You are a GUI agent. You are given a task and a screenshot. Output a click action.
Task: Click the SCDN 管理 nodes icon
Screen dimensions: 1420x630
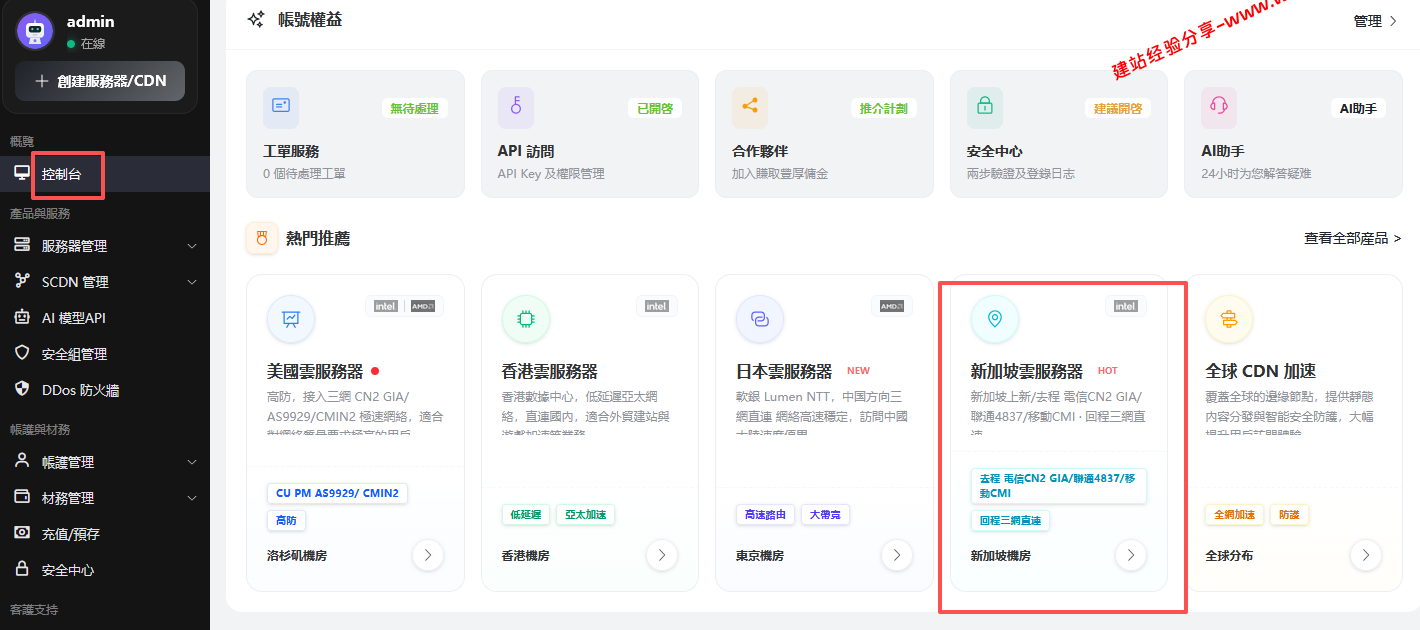pyautogui.click(x=22, y=281)
